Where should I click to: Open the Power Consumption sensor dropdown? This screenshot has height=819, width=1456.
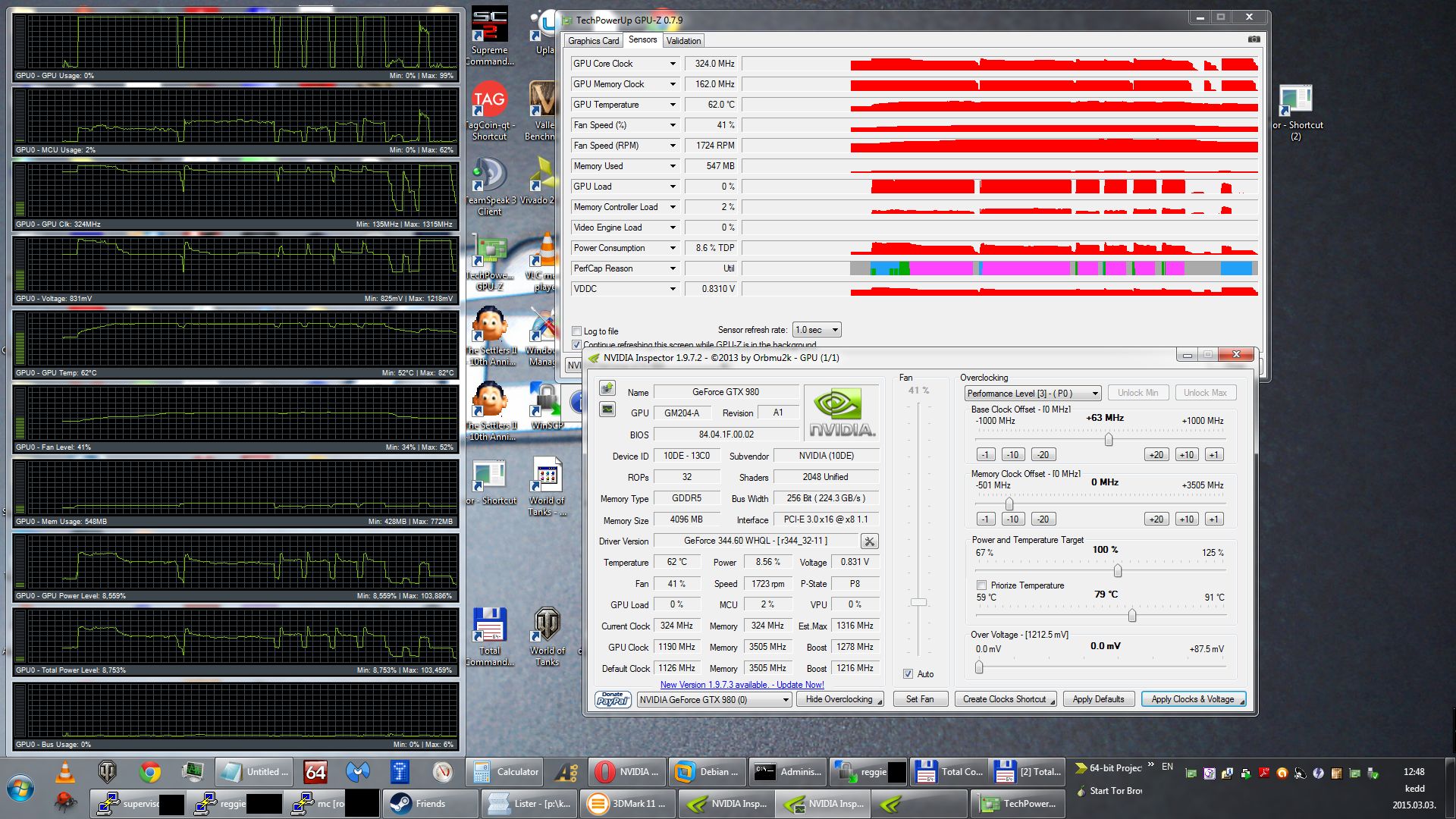[x=672, y=248]
